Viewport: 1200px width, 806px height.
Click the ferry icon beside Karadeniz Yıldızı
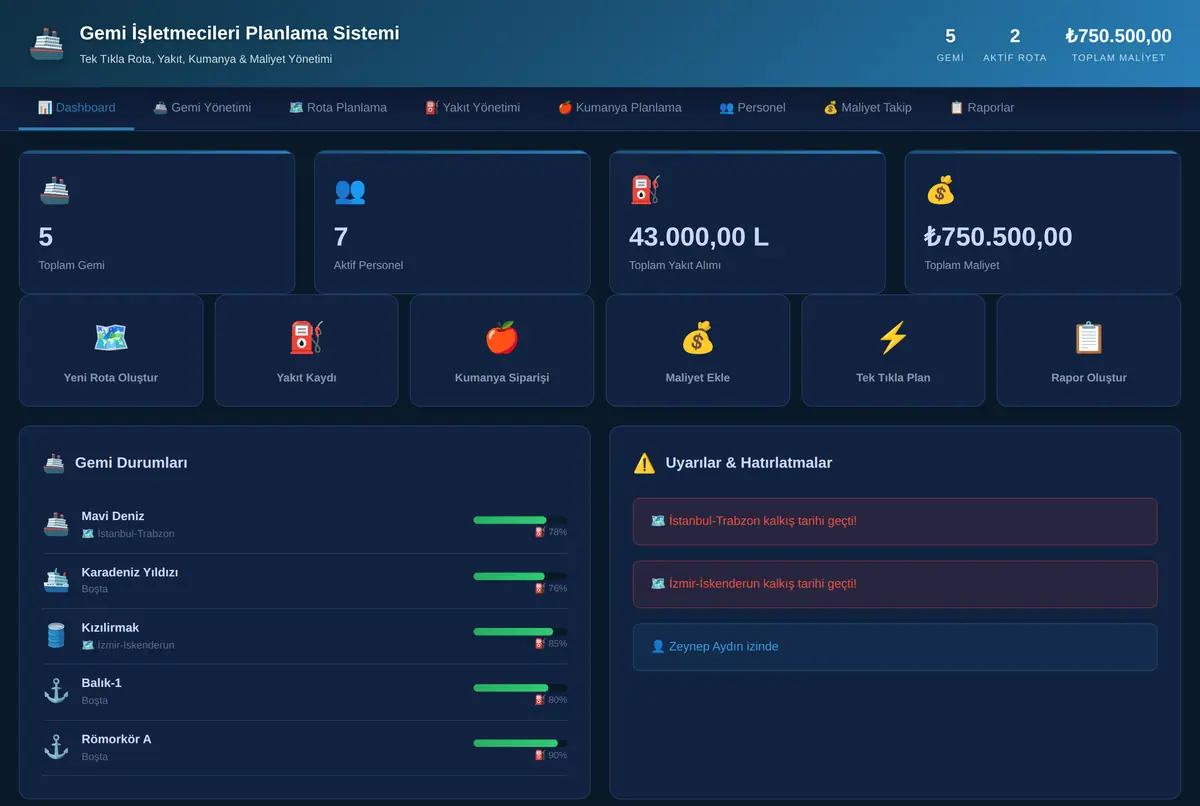pos(56,580)
